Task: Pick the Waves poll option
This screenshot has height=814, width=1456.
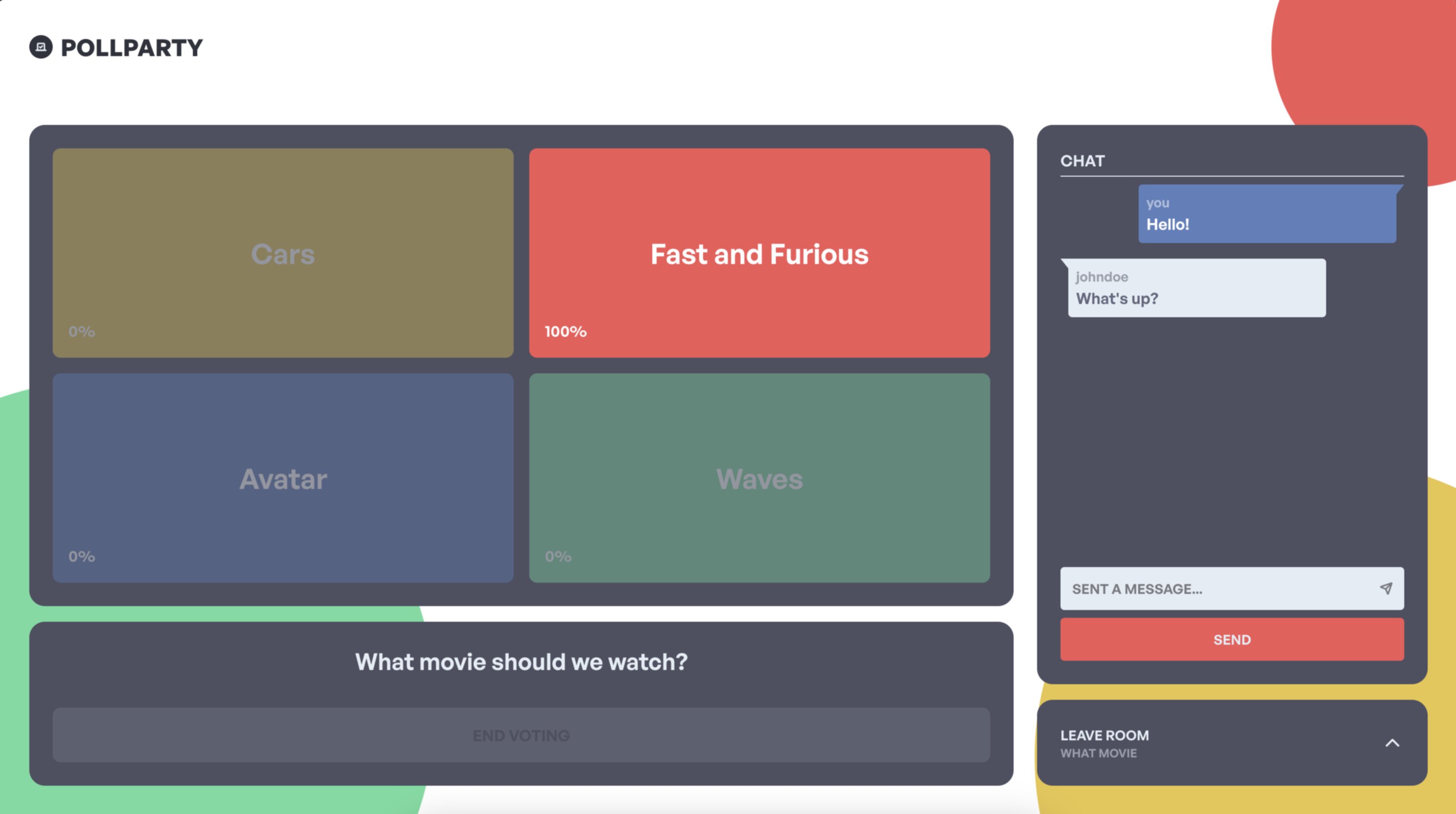Action: coord(759,478)
